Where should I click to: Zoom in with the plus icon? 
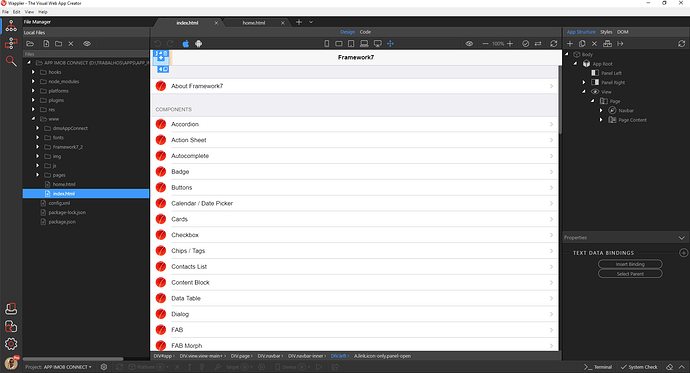click(x=510, y=44)
